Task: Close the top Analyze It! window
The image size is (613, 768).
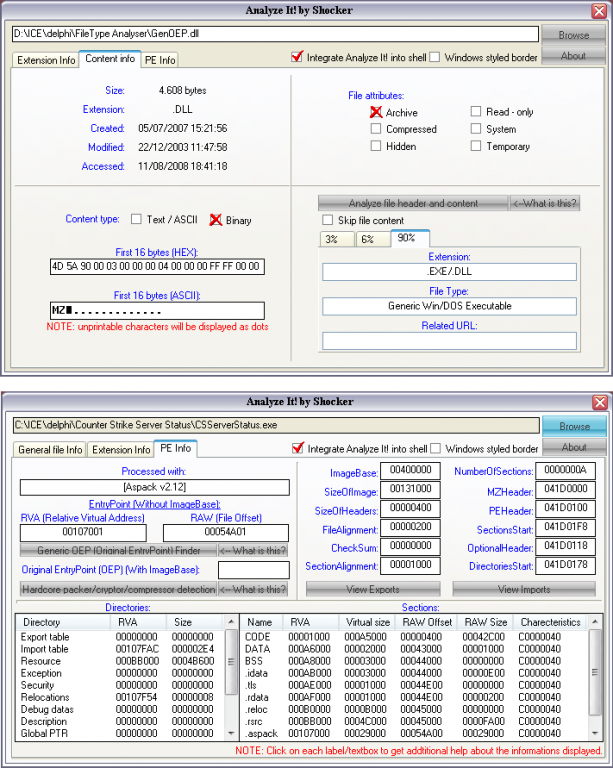Action: [599, 11]
